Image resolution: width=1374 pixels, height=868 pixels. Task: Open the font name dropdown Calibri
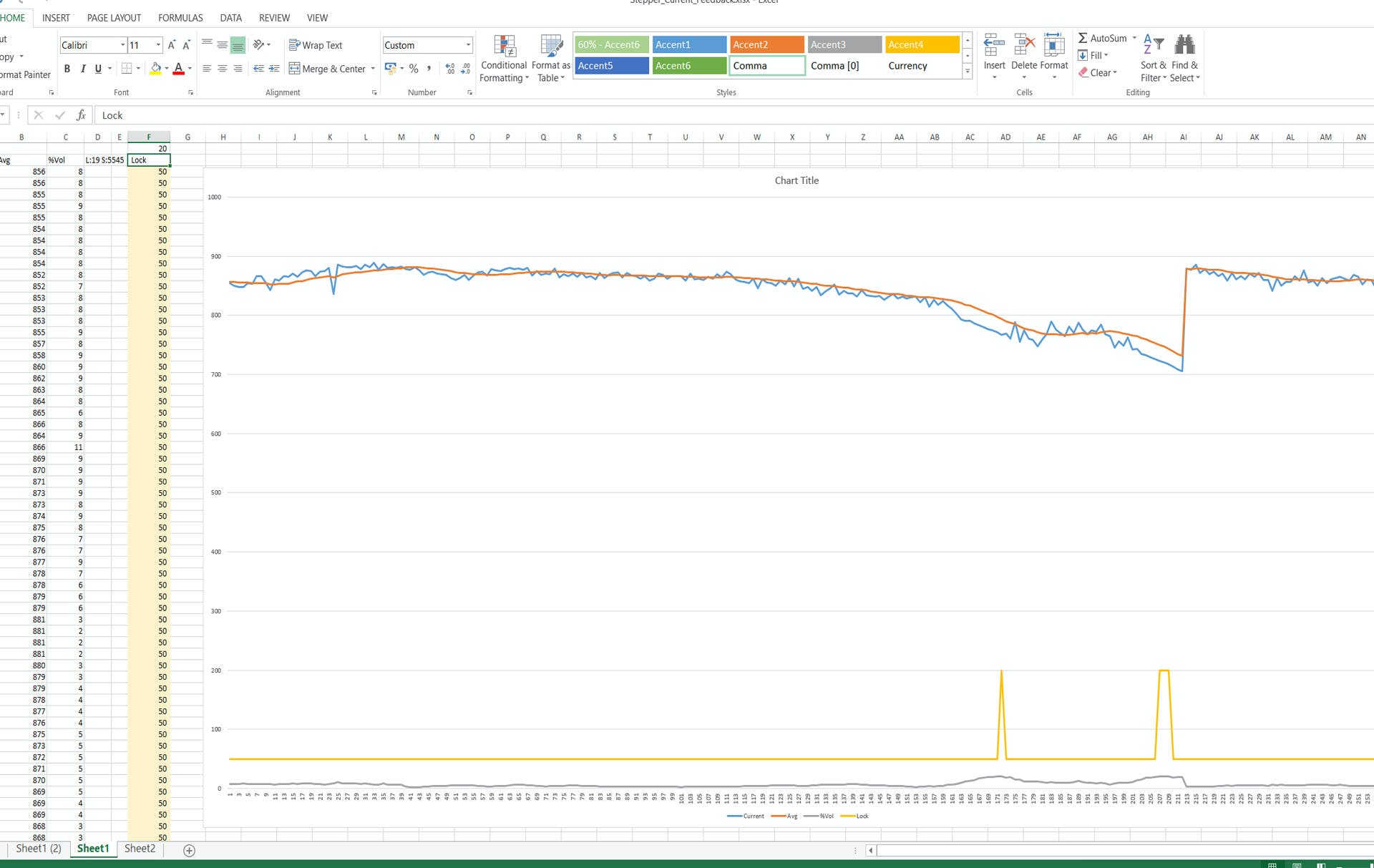click(x=122, y=45)
